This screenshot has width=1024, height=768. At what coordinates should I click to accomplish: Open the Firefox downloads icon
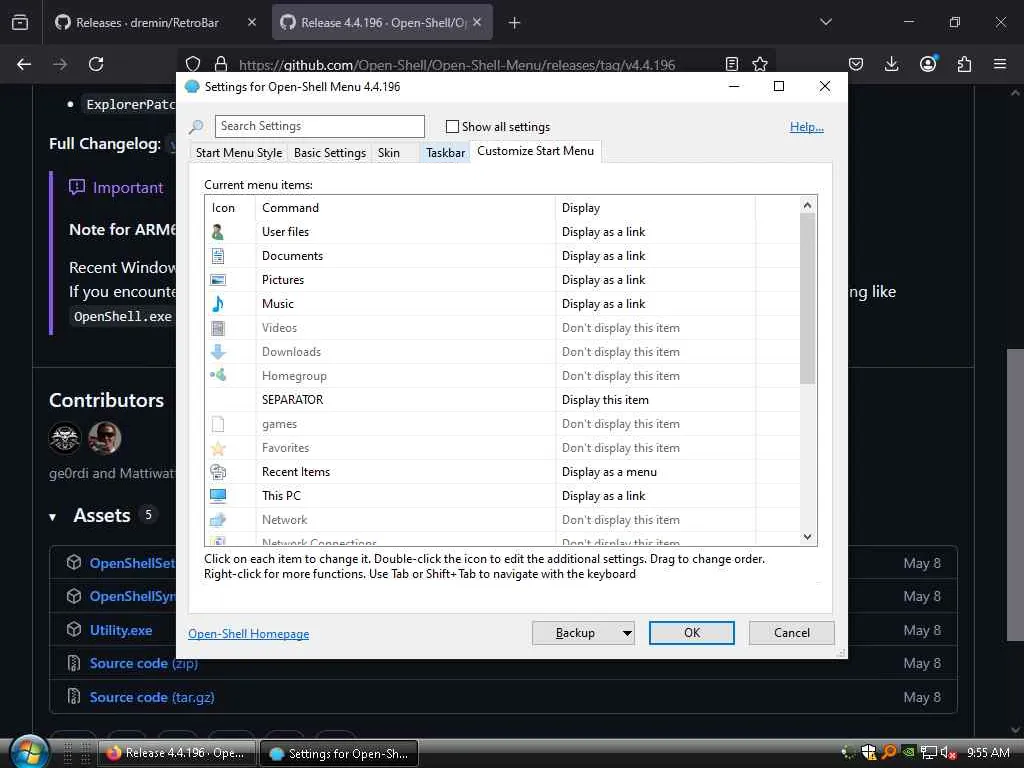point(891,64)
